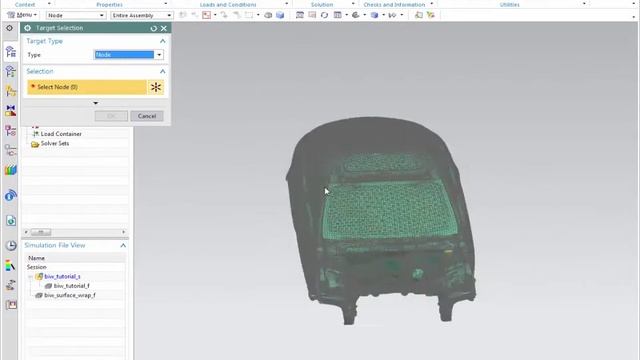Click the red-framed selection icon in toolbar
Image resolution: width=640 pixels, height=360 pixels.
(x=207, y=15)
